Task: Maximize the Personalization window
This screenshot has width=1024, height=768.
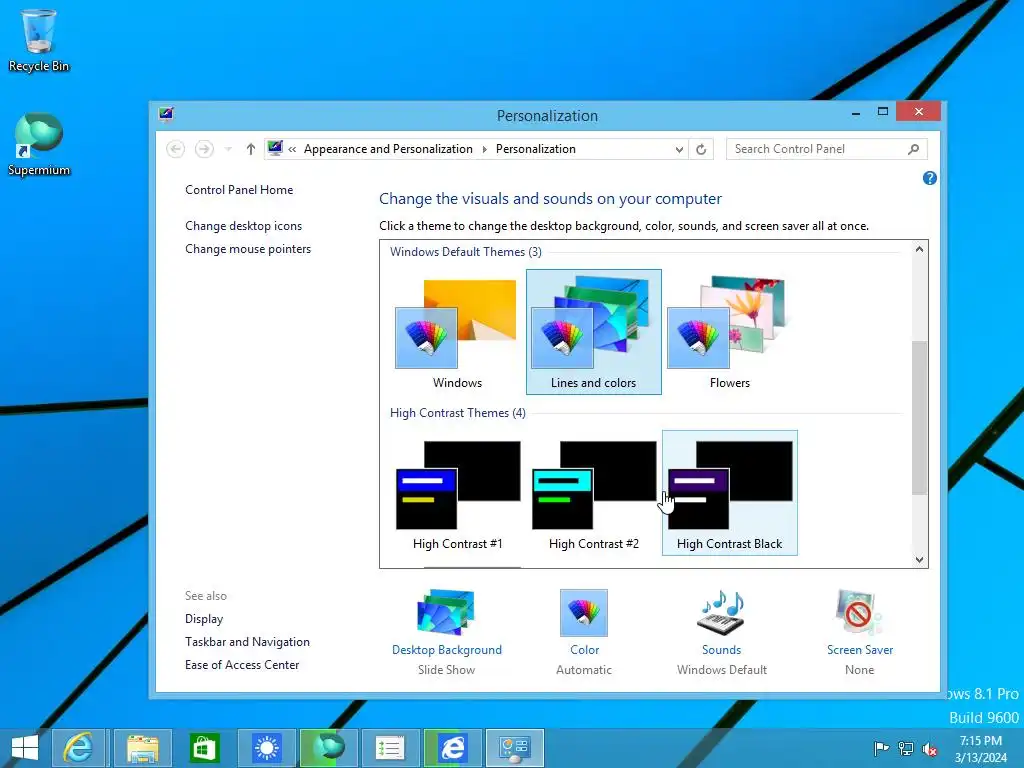Action: coord(882,112)
